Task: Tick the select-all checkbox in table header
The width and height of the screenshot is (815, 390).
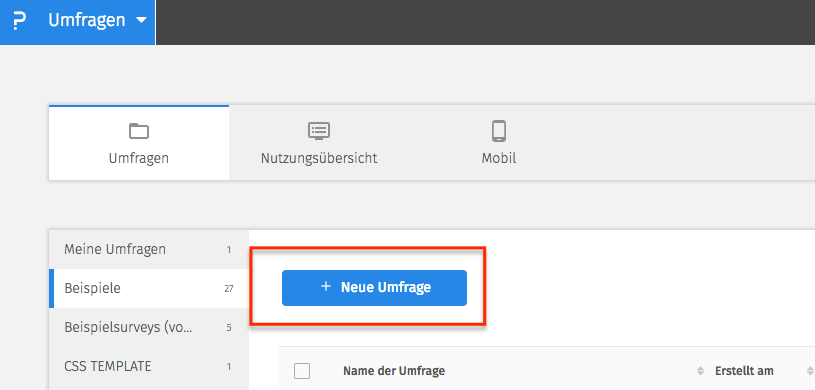Action: tap(302, 371)
